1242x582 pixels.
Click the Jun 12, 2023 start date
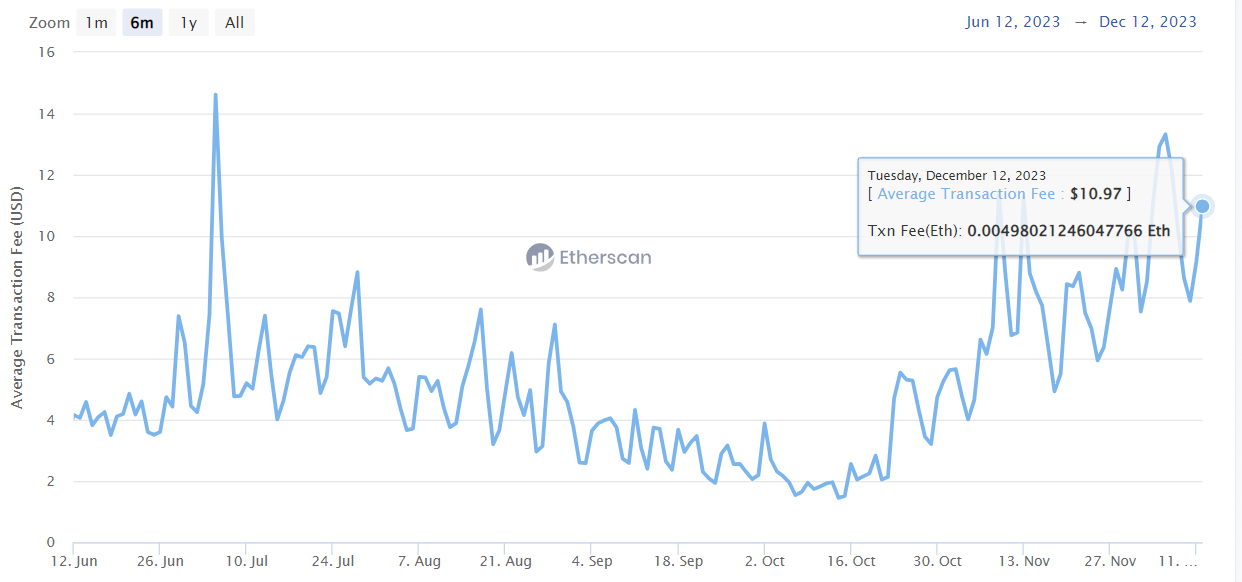pos(1013,22)
